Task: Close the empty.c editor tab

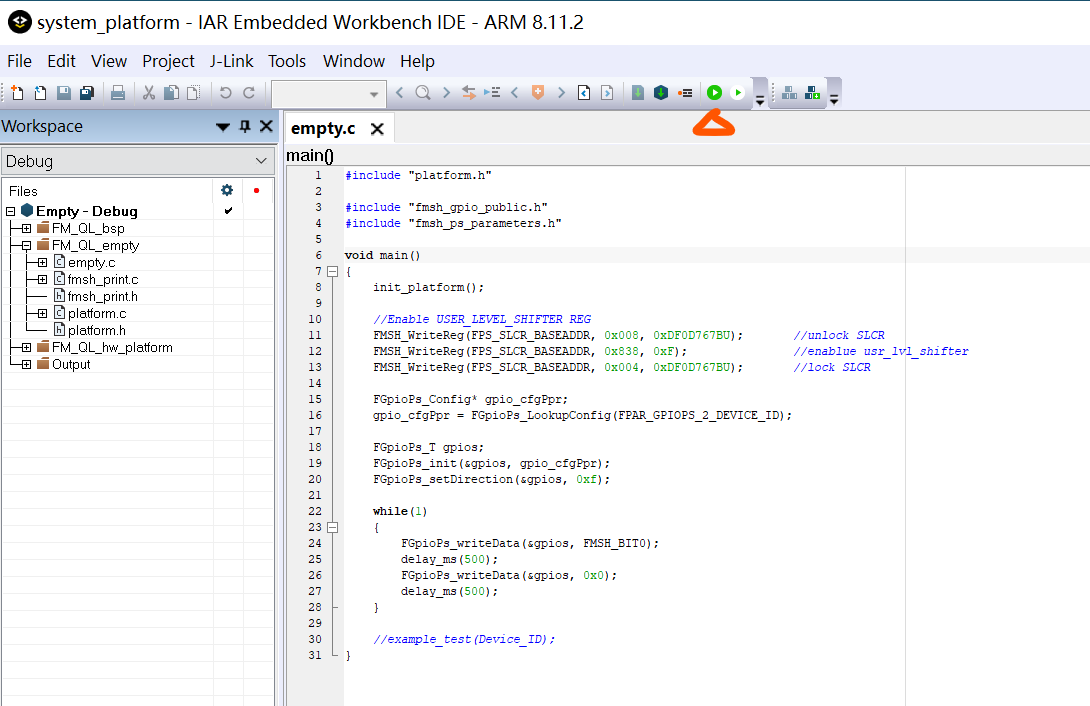Action: (x=377, y=129)
